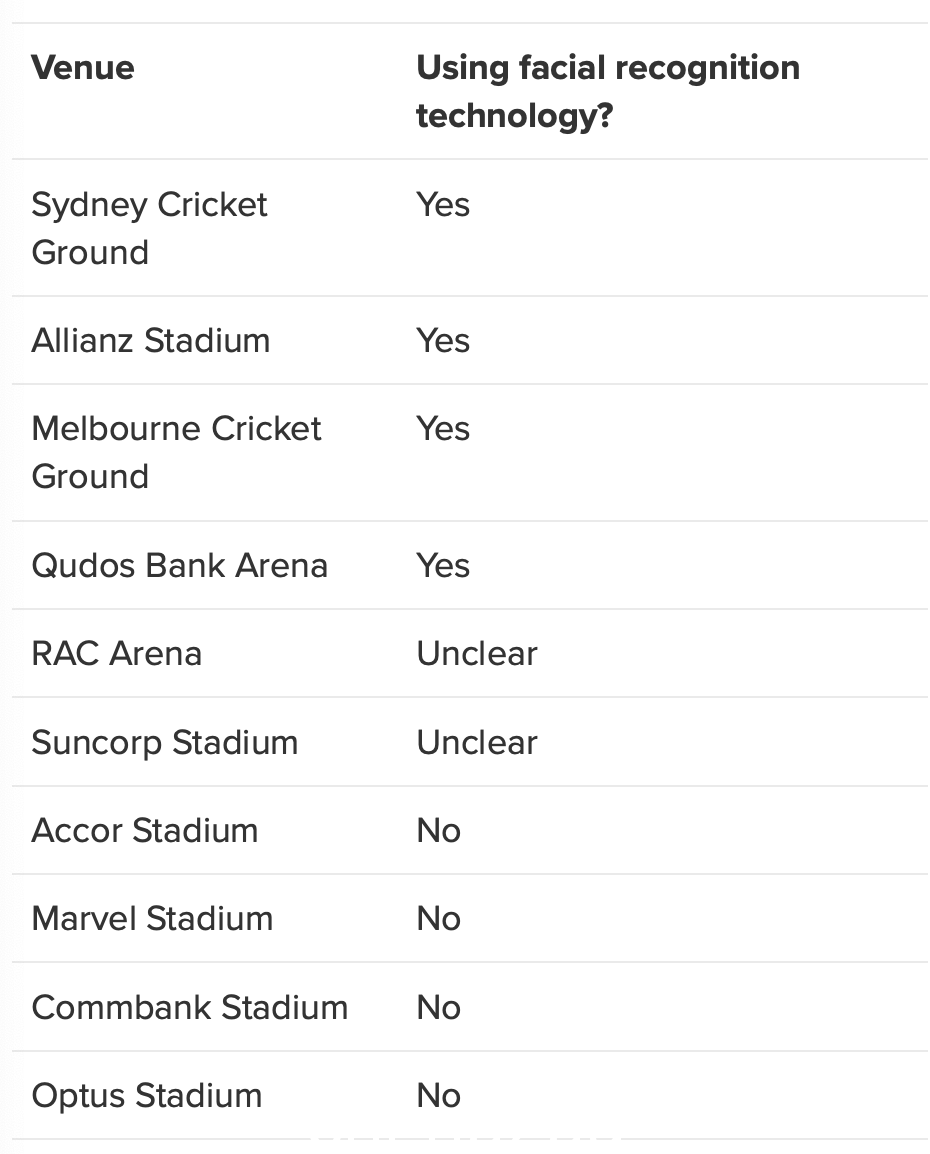Click the No value for Optus Stadium
The width and height of the screenshot is (930, 1154).
click(439, 1096)
